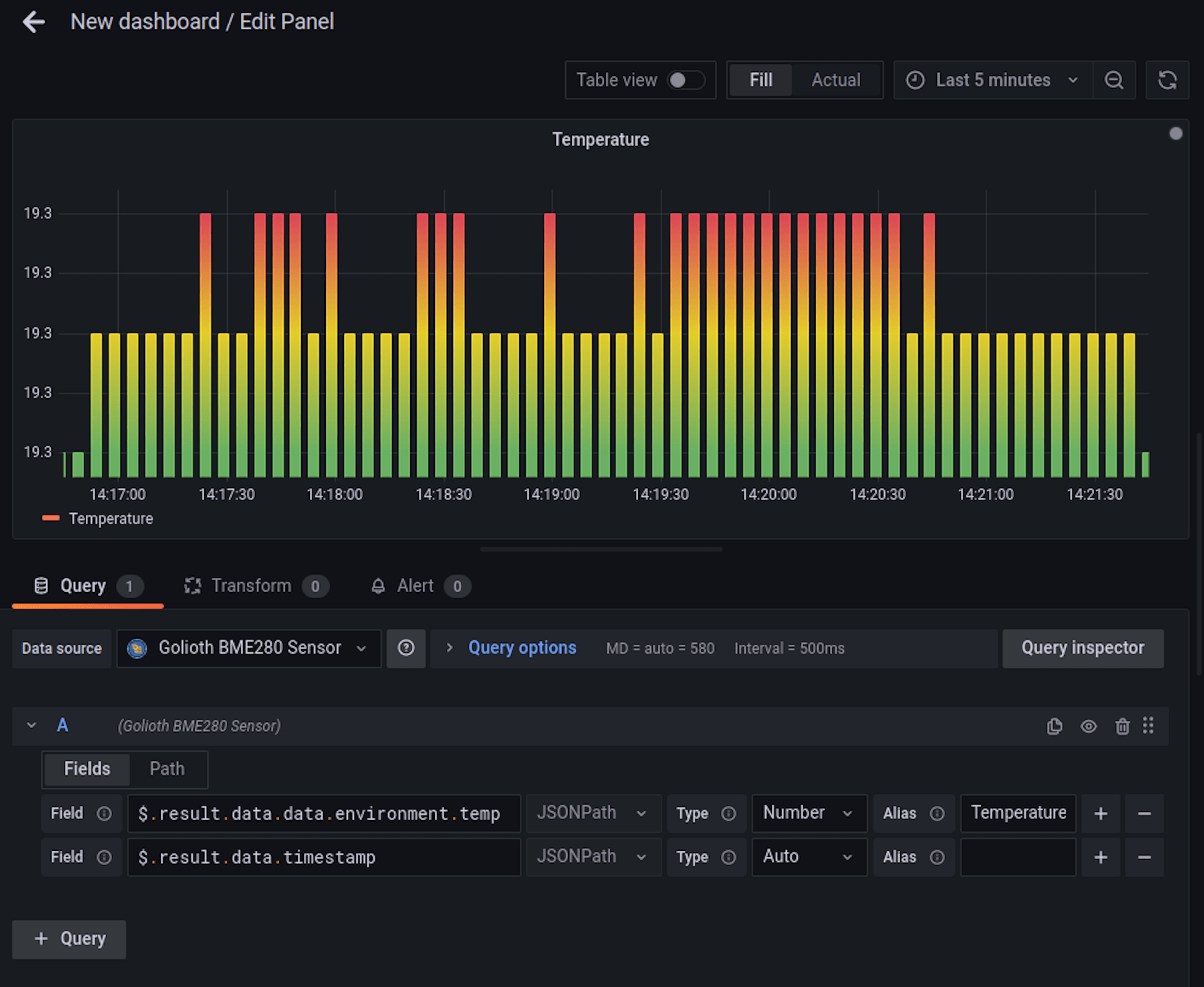1204x987 pixels.
Task: Hide query A using the eye icon
Action: [1088, 726]
